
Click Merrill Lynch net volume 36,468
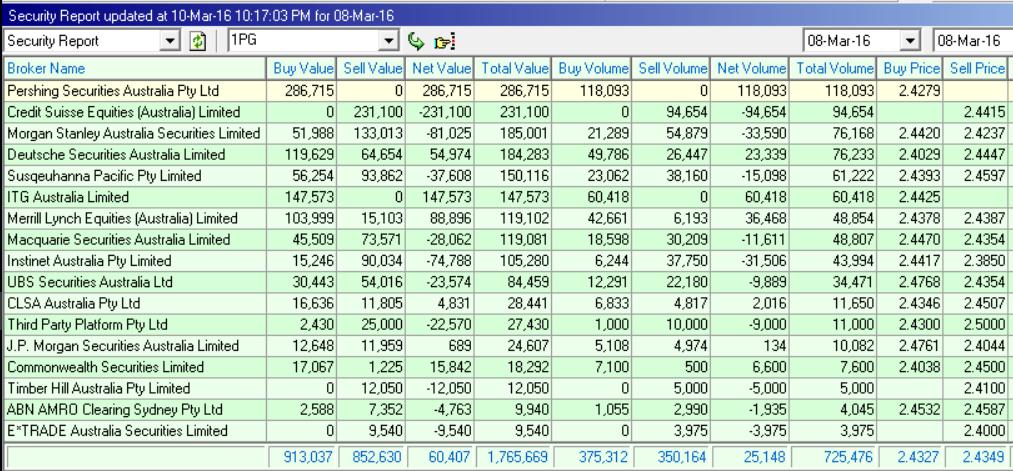(749, 218)
